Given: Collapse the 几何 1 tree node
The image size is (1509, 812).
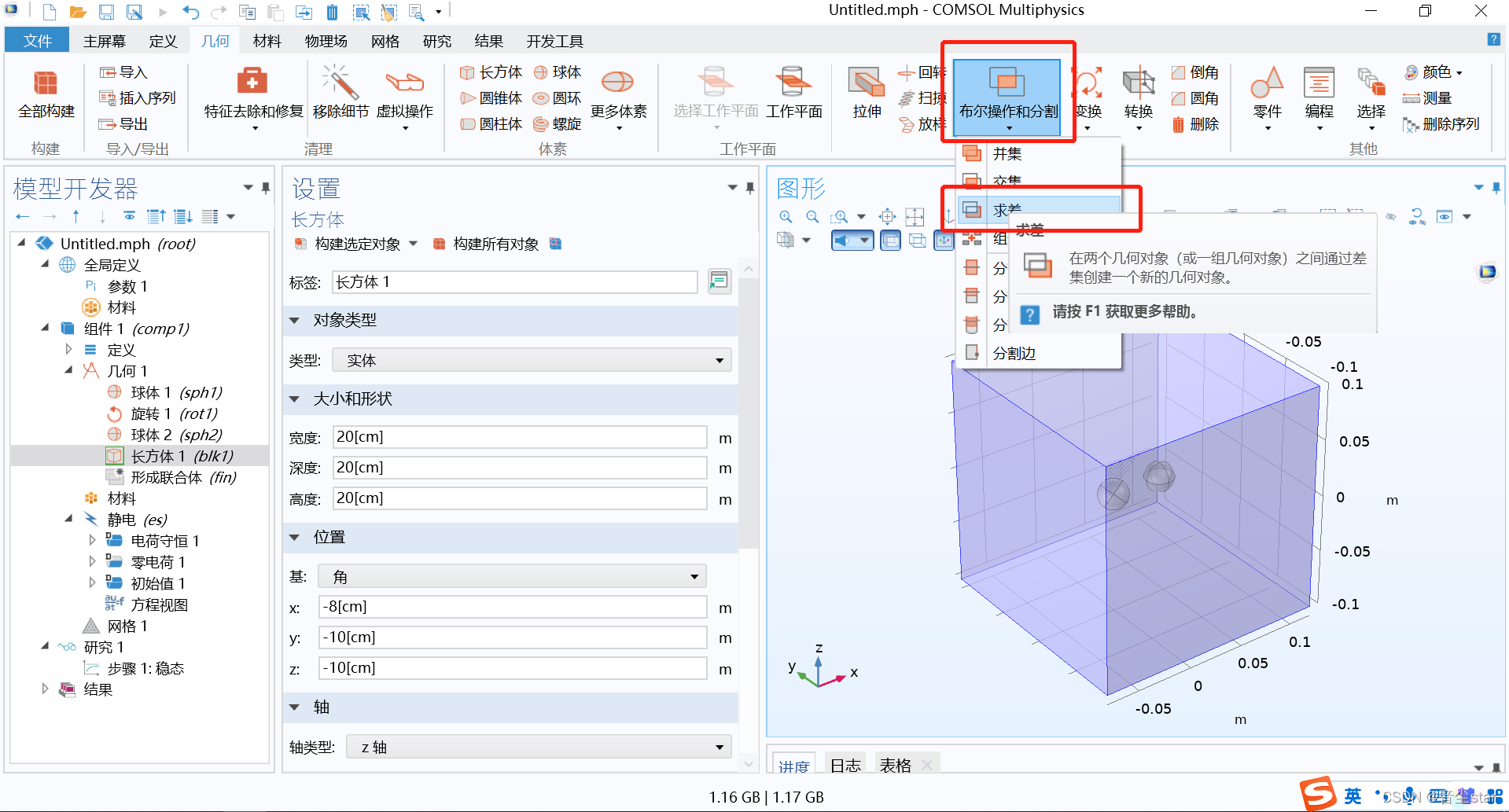Looking at the screenshot, I should tap(68, 369).
